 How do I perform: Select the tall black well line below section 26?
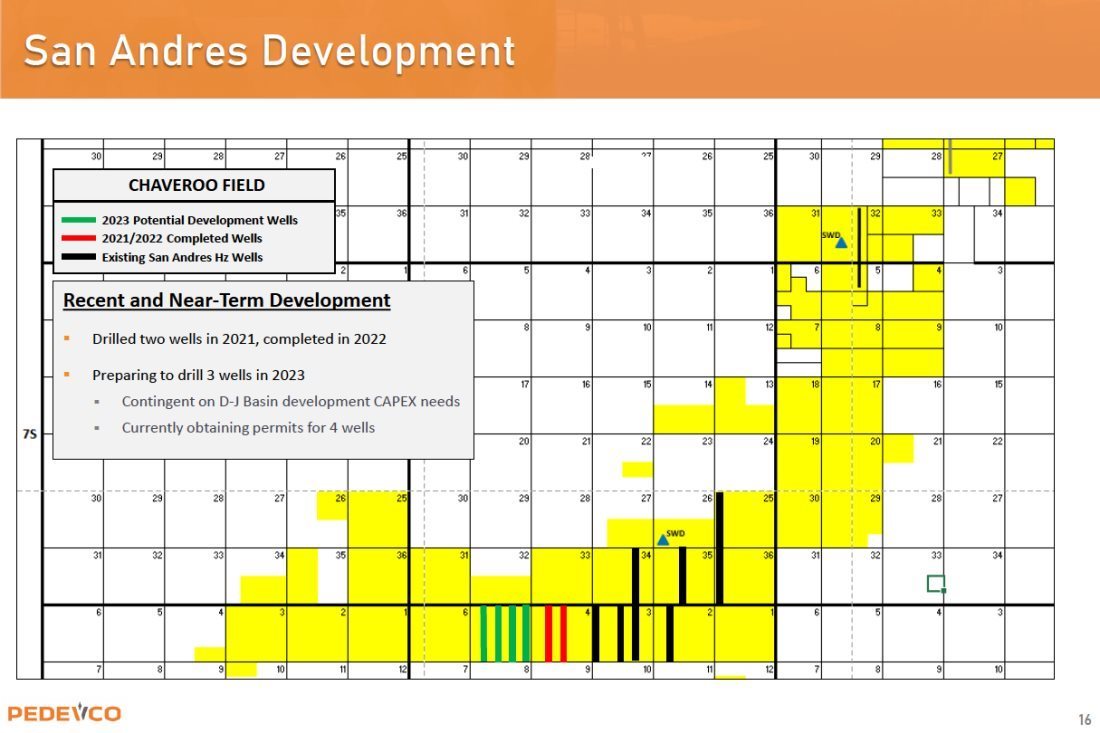[719, 548]
